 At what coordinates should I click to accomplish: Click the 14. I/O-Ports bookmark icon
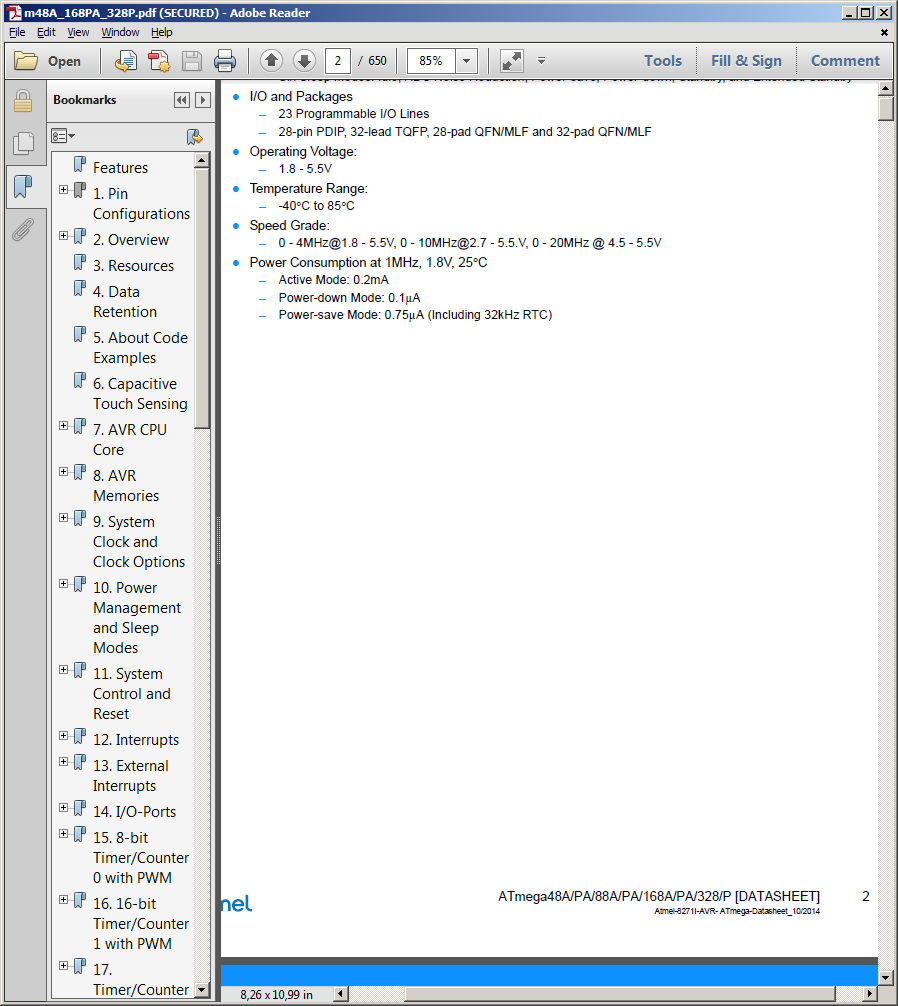[x=80, y=808]
